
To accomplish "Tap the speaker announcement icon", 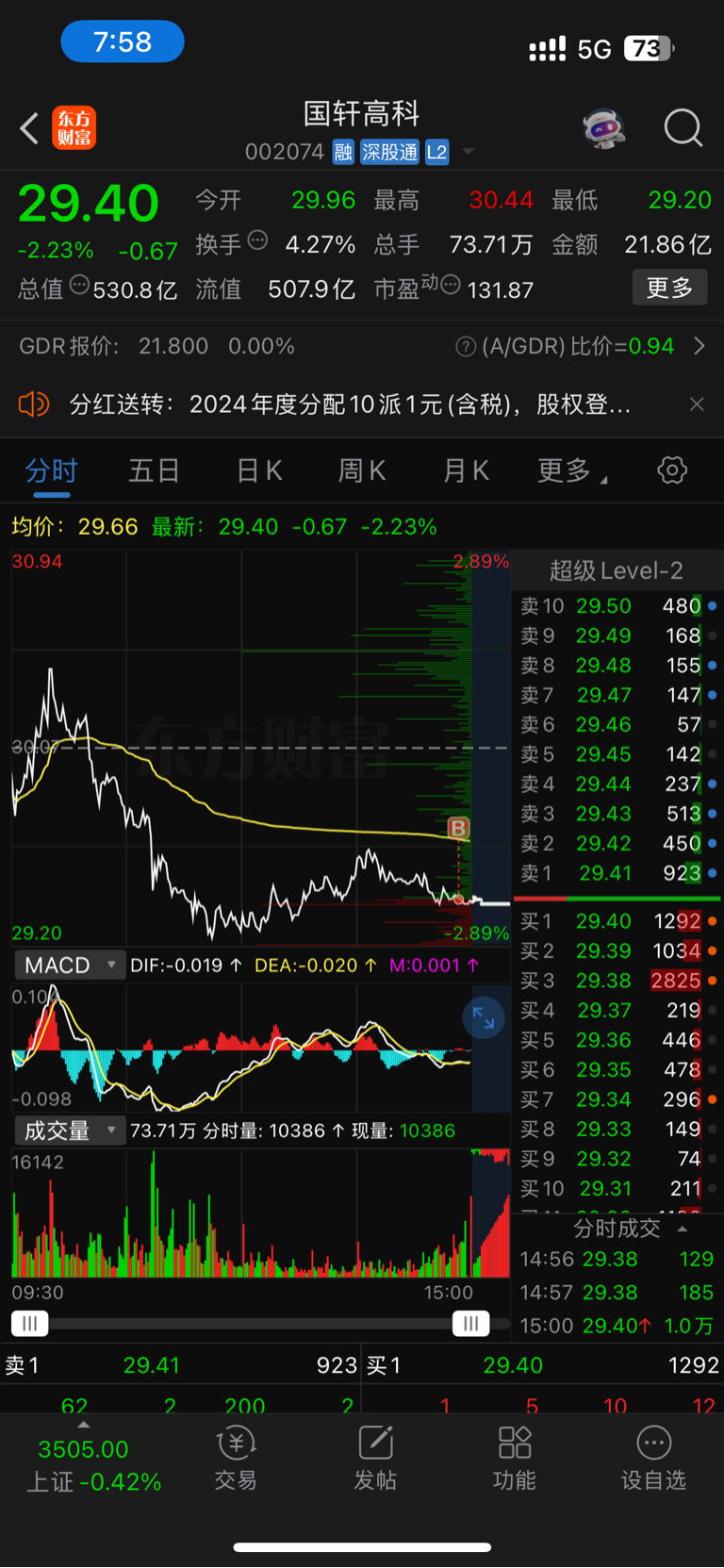I will 34,404.
